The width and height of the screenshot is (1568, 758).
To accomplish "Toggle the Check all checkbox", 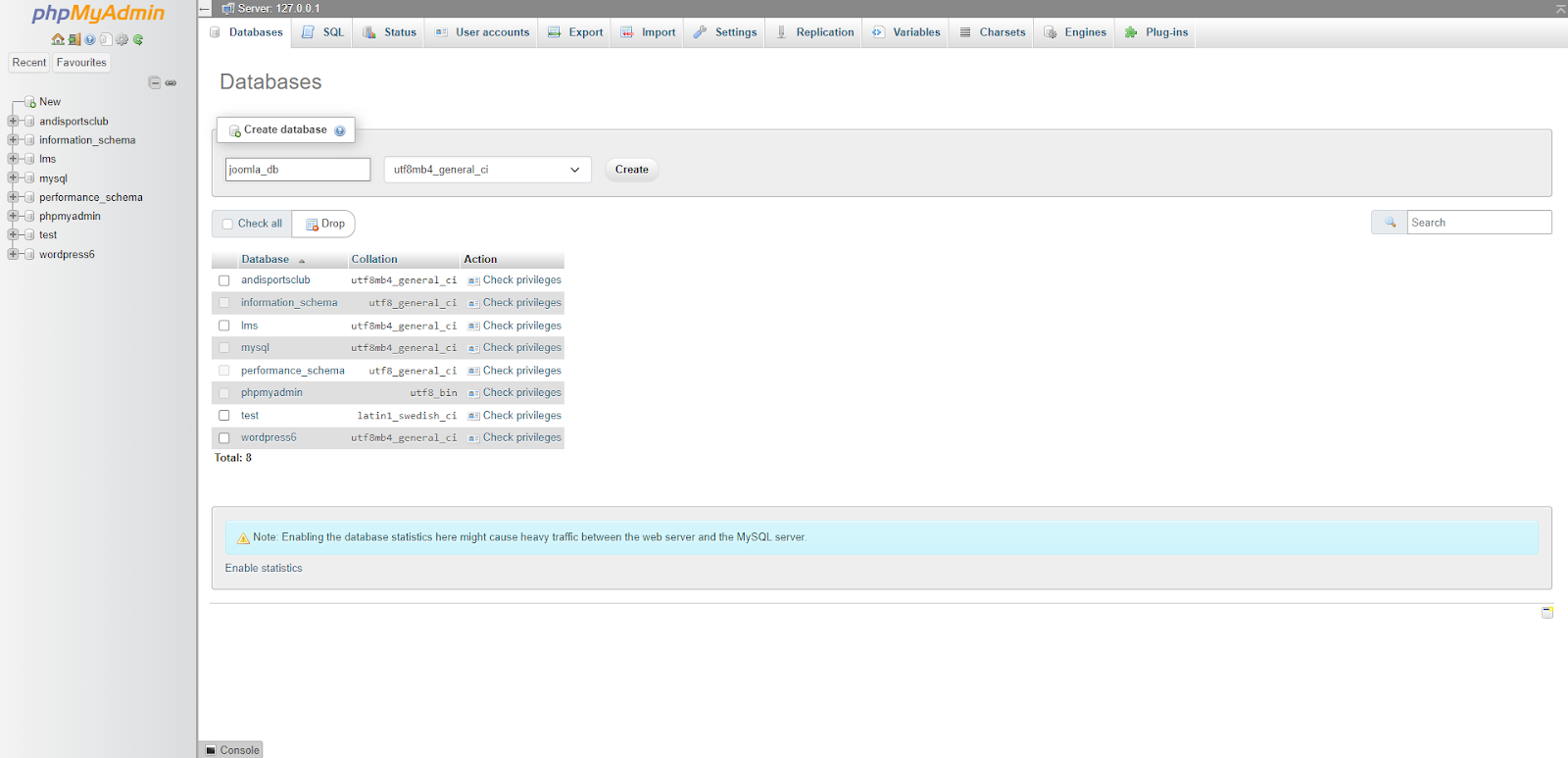I will coord(227,224).
